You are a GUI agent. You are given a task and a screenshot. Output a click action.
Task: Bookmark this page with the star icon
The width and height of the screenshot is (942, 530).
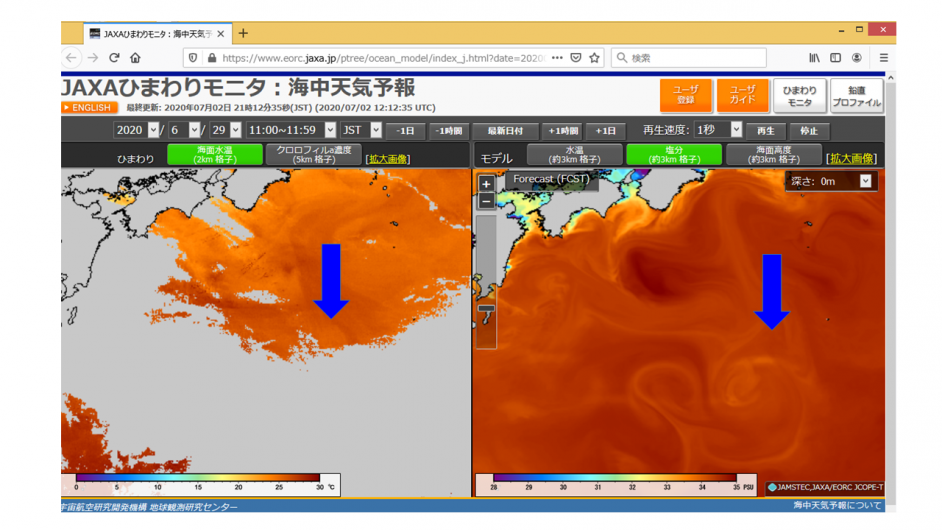[x=594, y=58]
